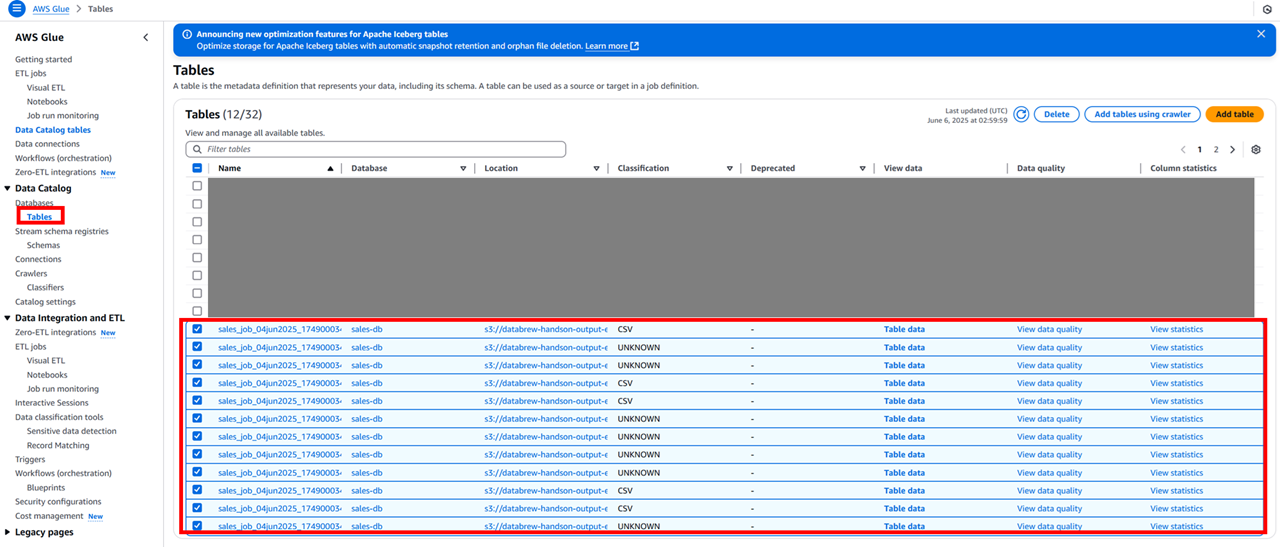
Task: Open Sensitive data detection
Action: point(71,431)
